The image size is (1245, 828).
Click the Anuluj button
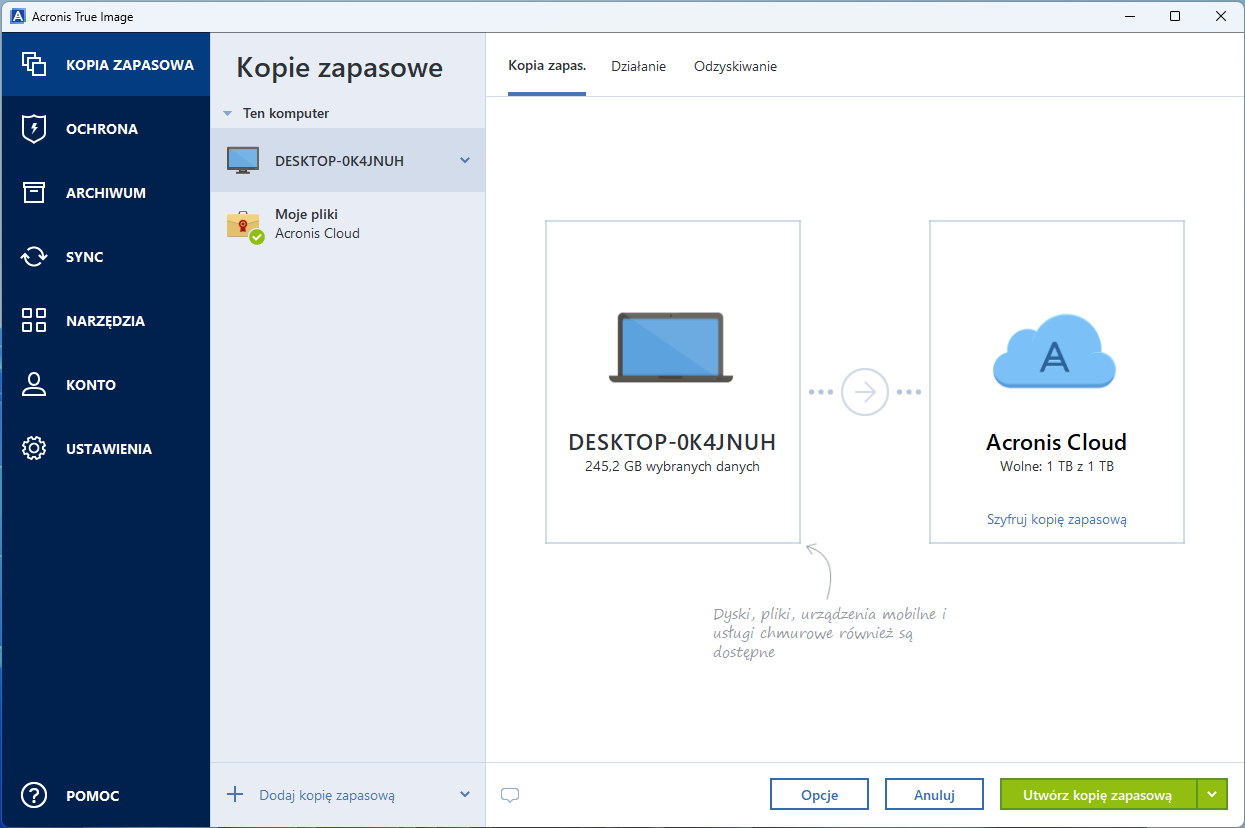935,795
